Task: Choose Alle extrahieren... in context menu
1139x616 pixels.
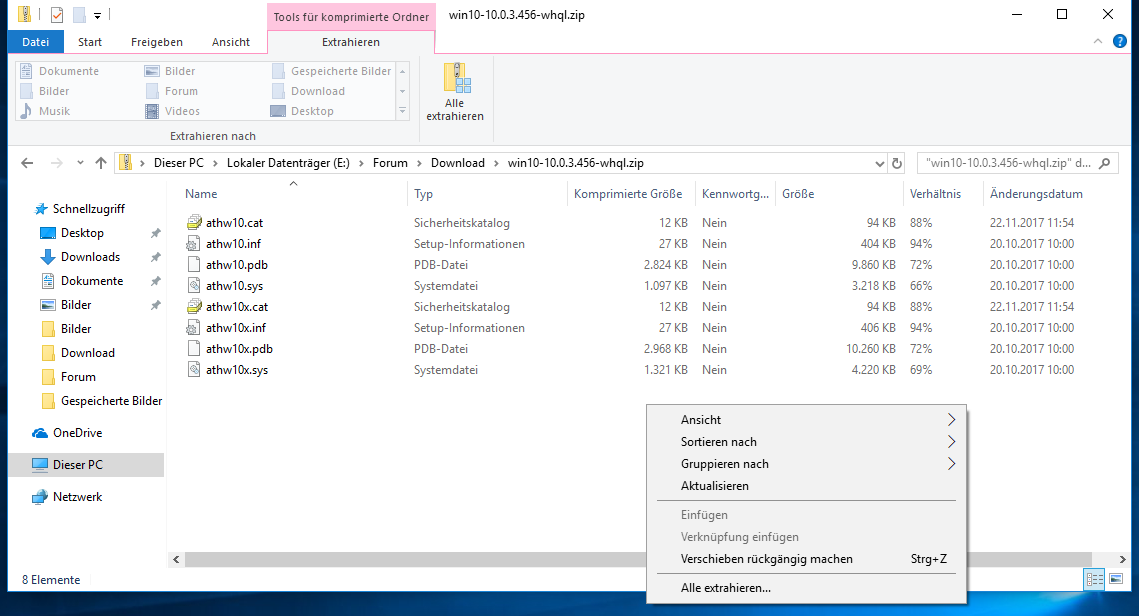Action: [806, 588]
